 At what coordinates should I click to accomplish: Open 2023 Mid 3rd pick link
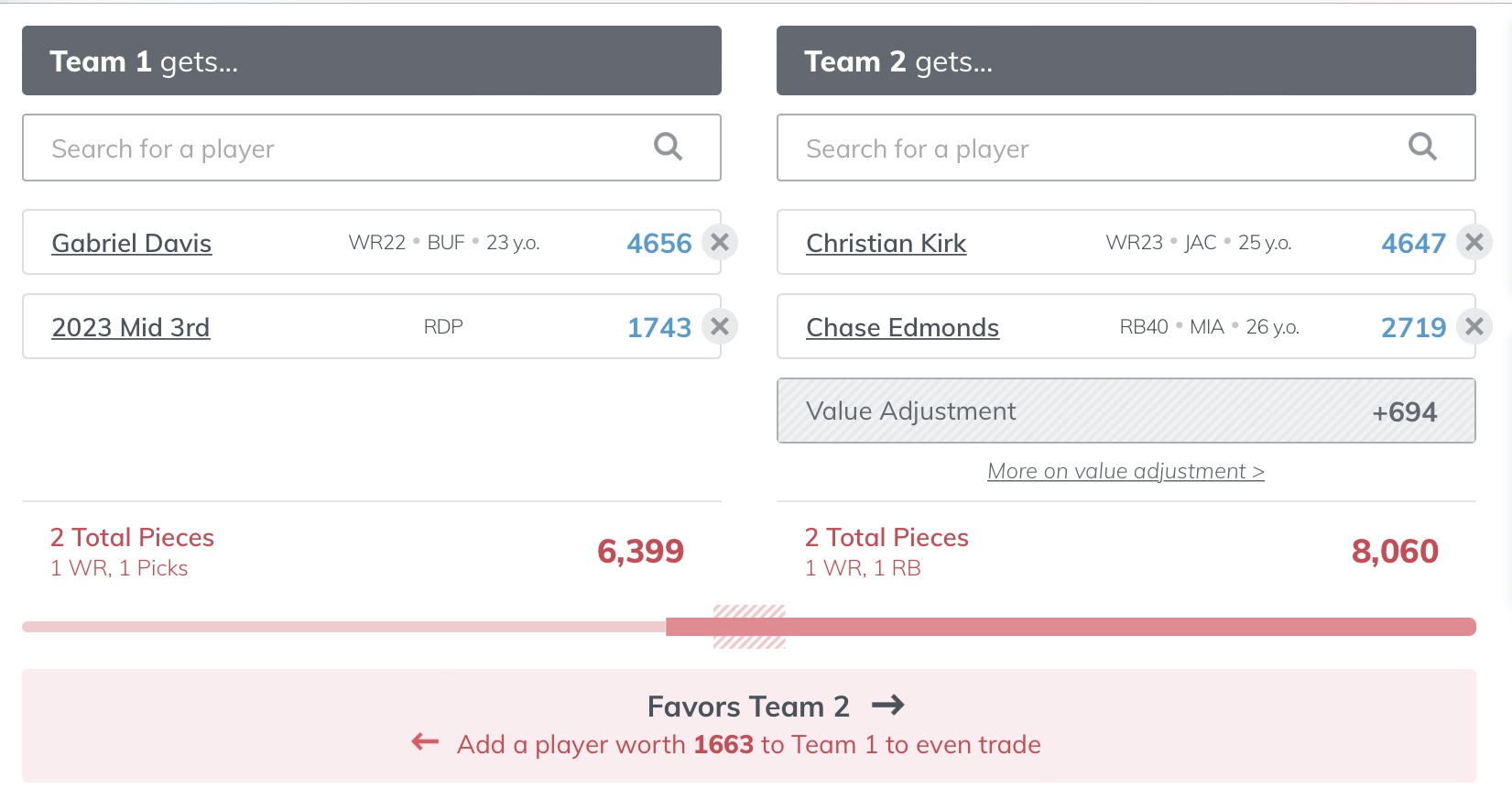(131, 327)
